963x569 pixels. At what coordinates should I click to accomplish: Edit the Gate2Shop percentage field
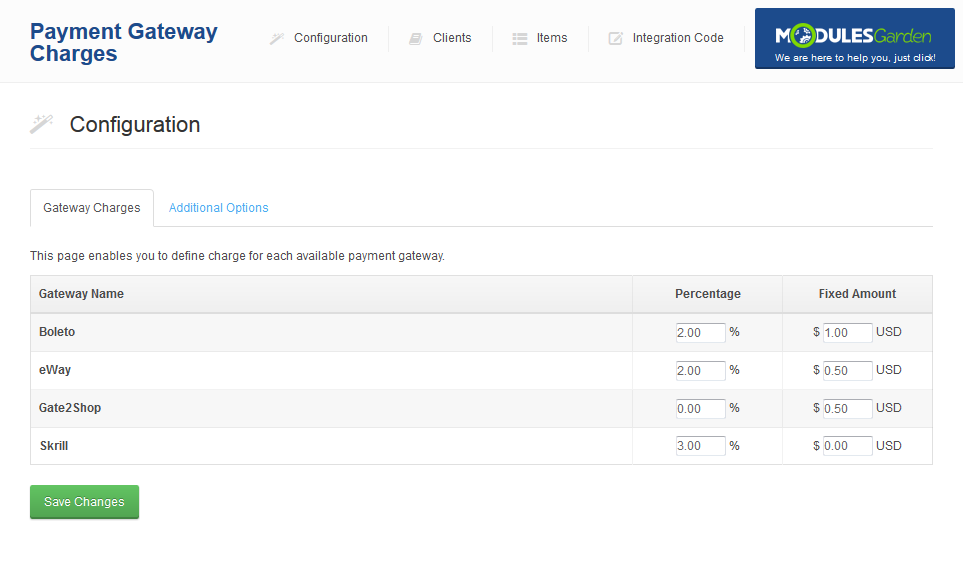(700, 409)
